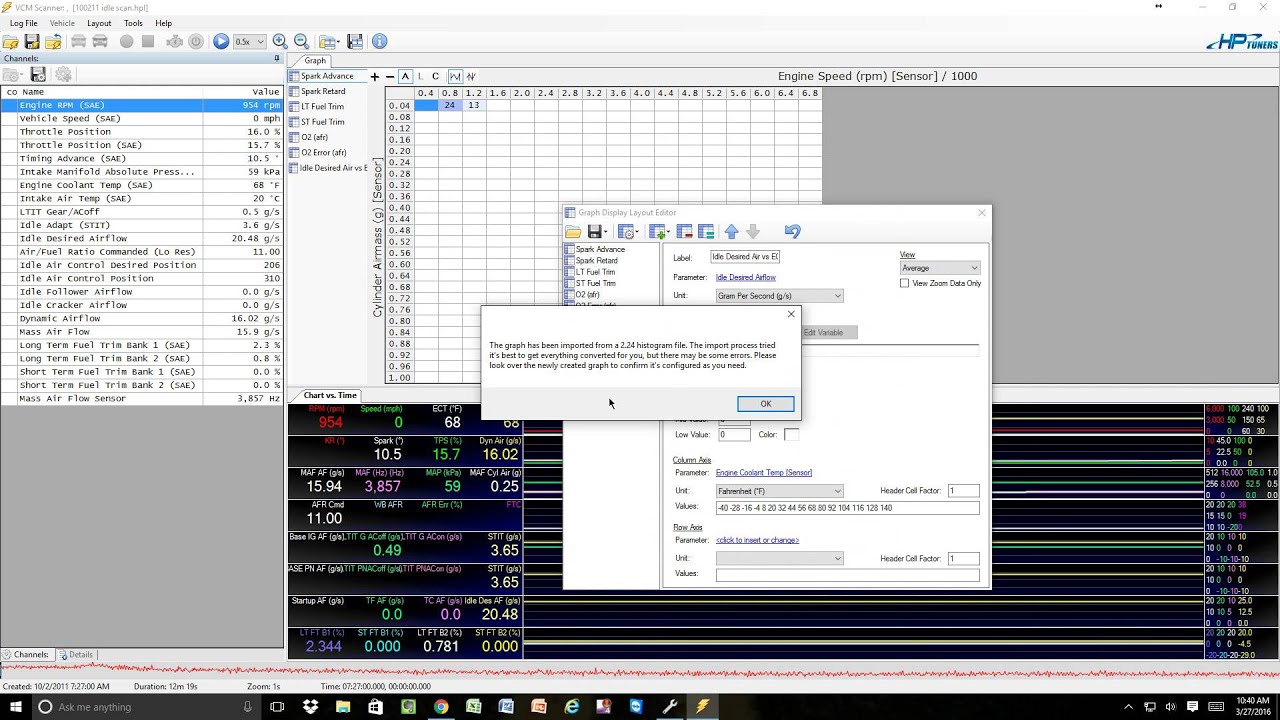Image resolution: width=1280 pixels, height=720 pixels.
Task: Select O2 Error (afr) in graph list
Action: [323, 152]
